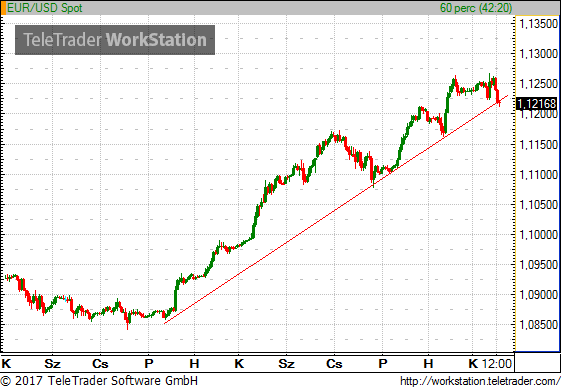561x390 pixels.
Task: Click the orange marker beside chart title
Action: [3, 8]
